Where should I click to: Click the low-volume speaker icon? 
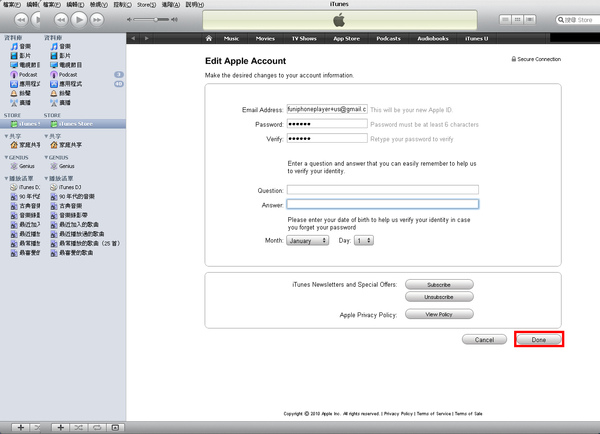click(129, 20)
